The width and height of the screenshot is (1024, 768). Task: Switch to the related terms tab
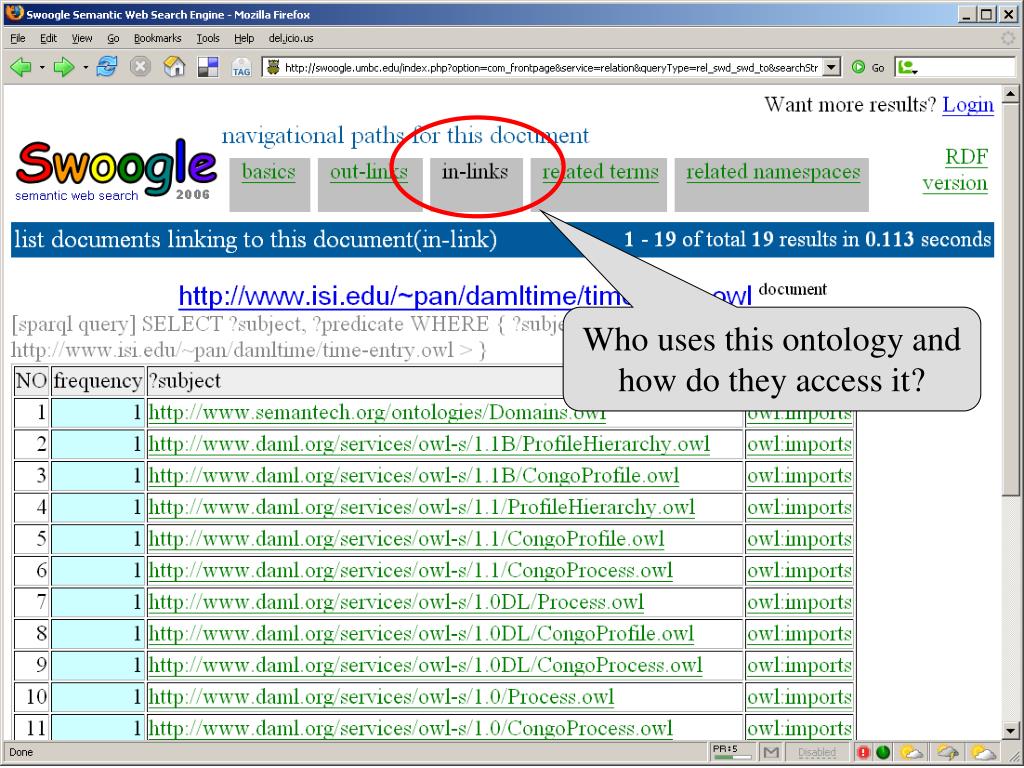[x=600, y=172]
